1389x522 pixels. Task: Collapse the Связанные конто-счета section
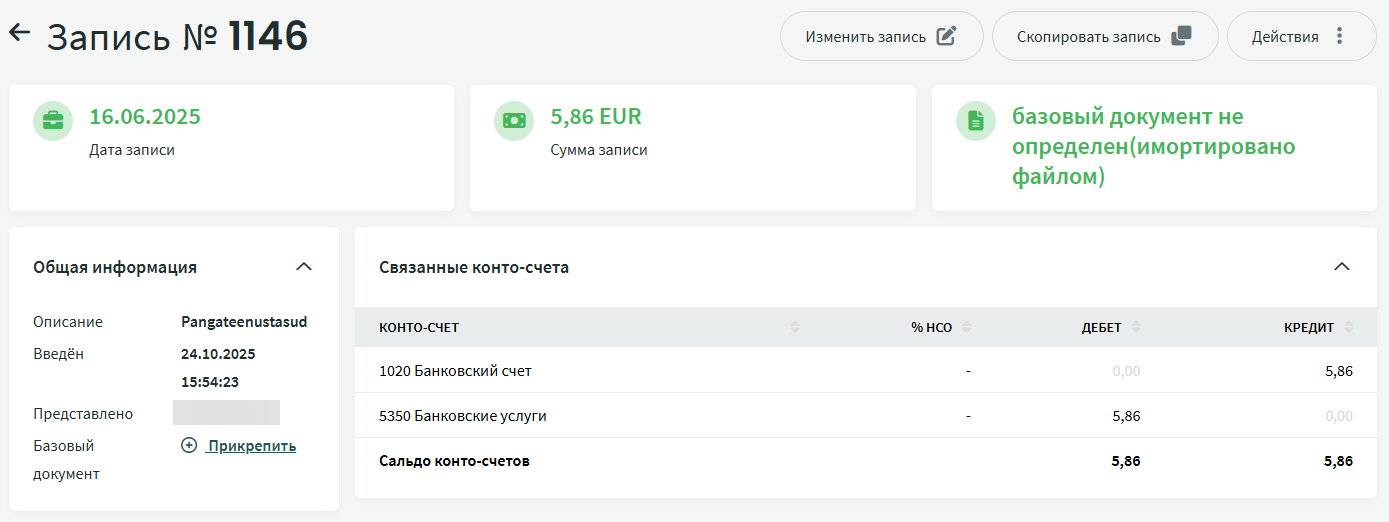pos(1342,267)
